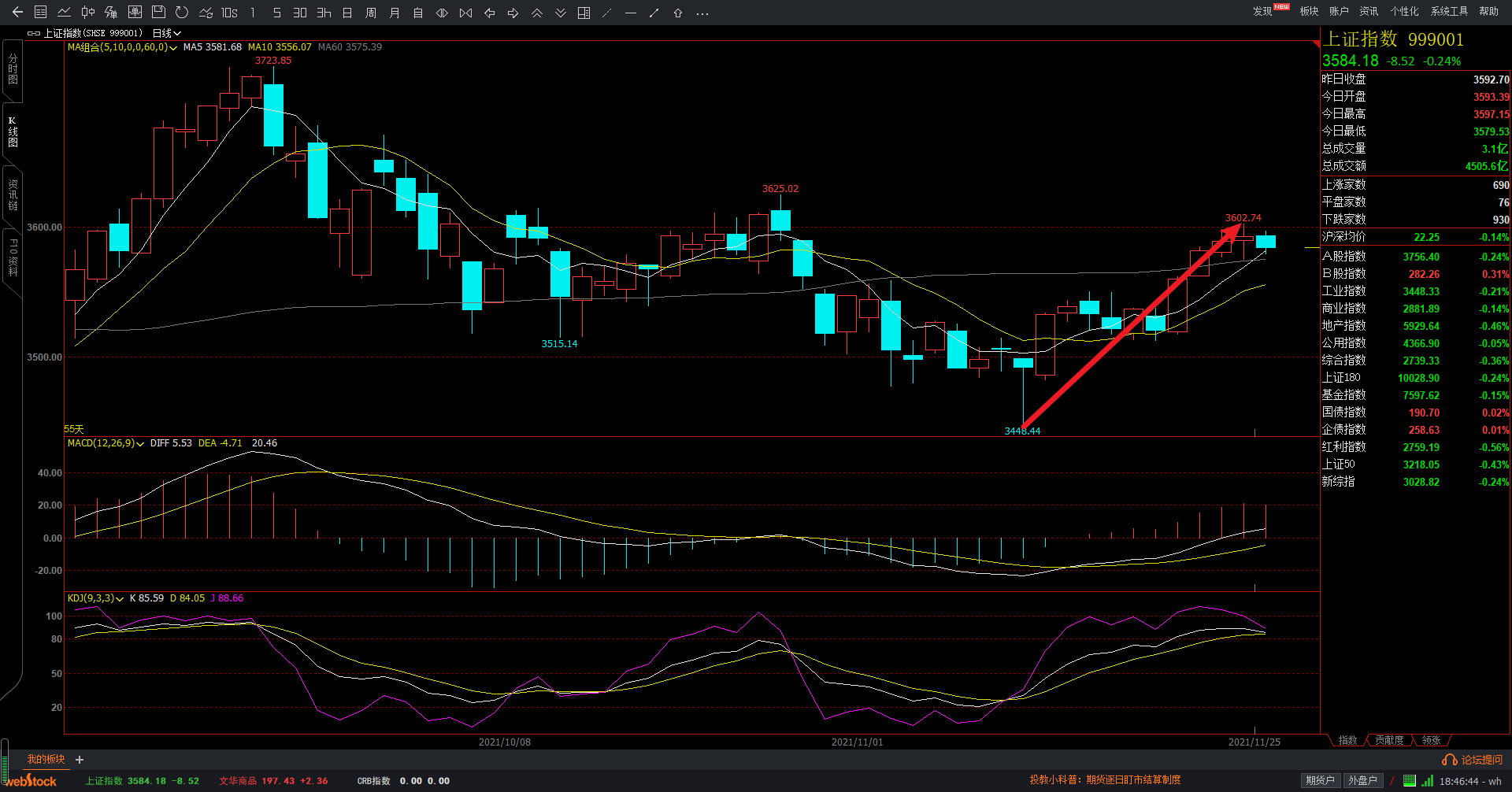Switch to the 贡献度 tab
Image resolution: width=1512 pixels, height=792 pixels.
(1389, 740)
